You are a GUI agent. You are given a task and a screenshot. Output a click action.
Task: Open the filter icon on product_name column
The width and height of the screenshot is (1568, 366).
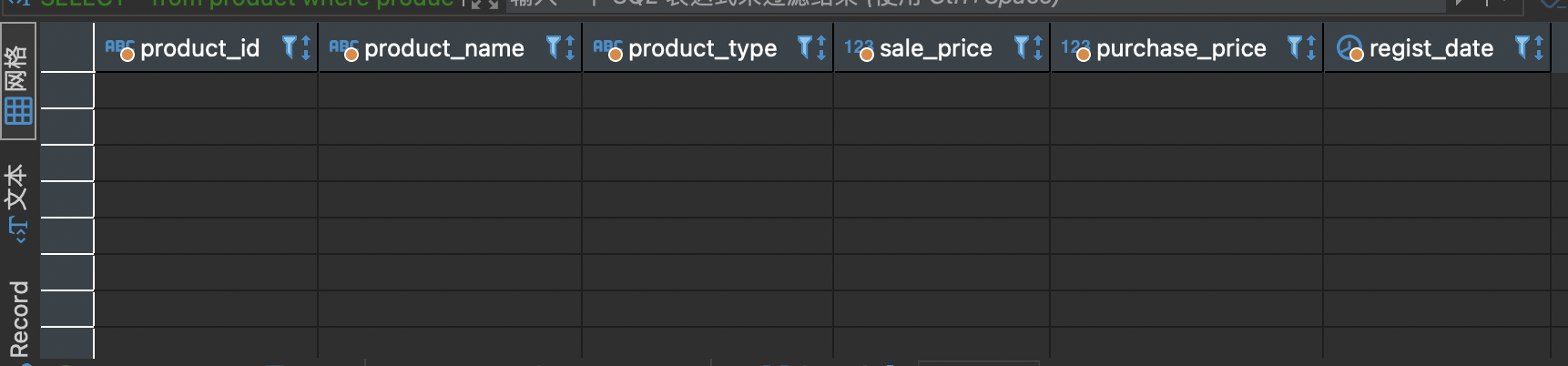(x=554, y=46)
